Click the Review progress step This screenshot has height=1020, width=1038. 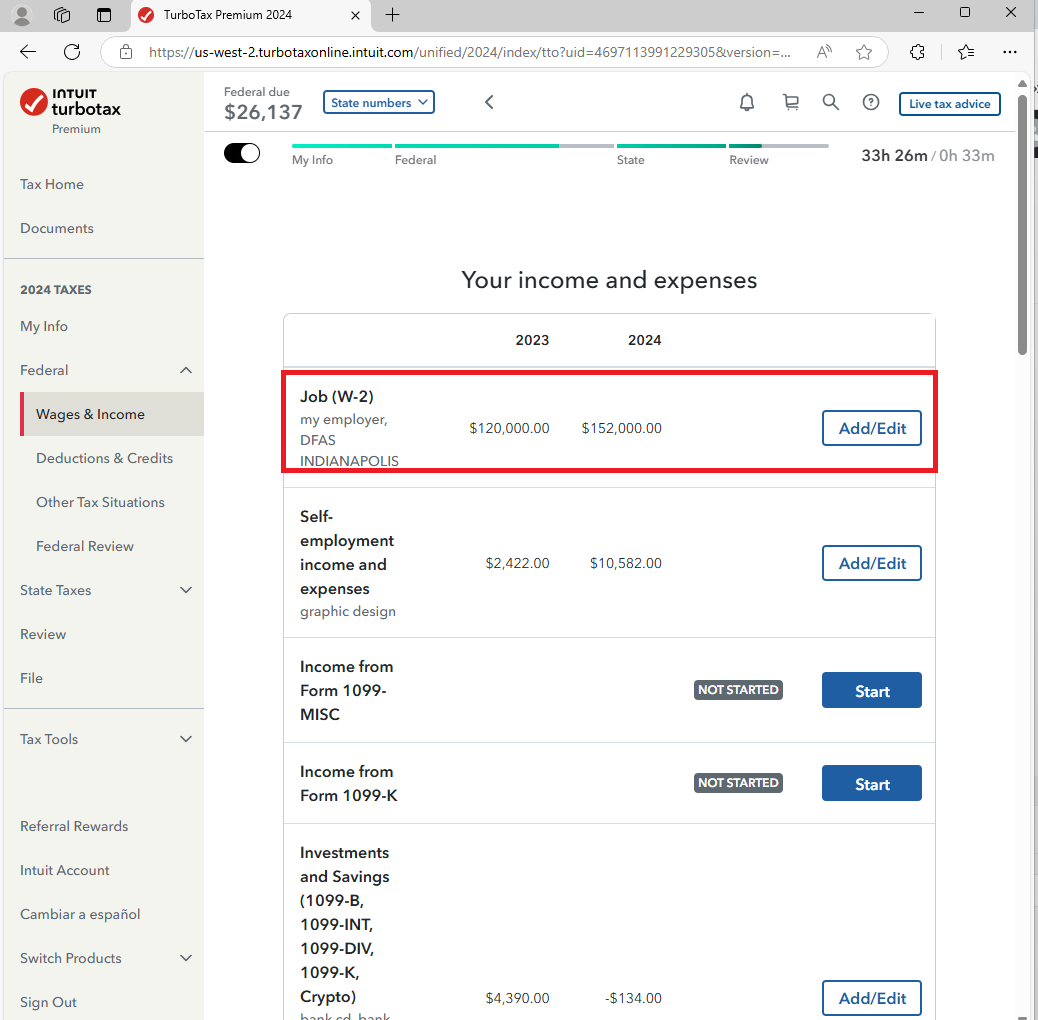[x=749, y=160]
